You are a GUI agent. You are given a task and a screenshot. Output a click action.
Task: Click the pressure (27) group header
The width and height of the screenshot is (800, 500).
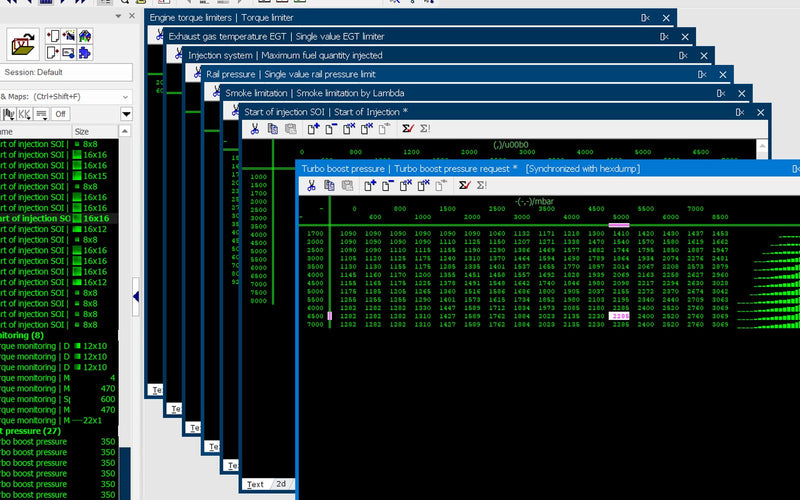pos(30,431)
